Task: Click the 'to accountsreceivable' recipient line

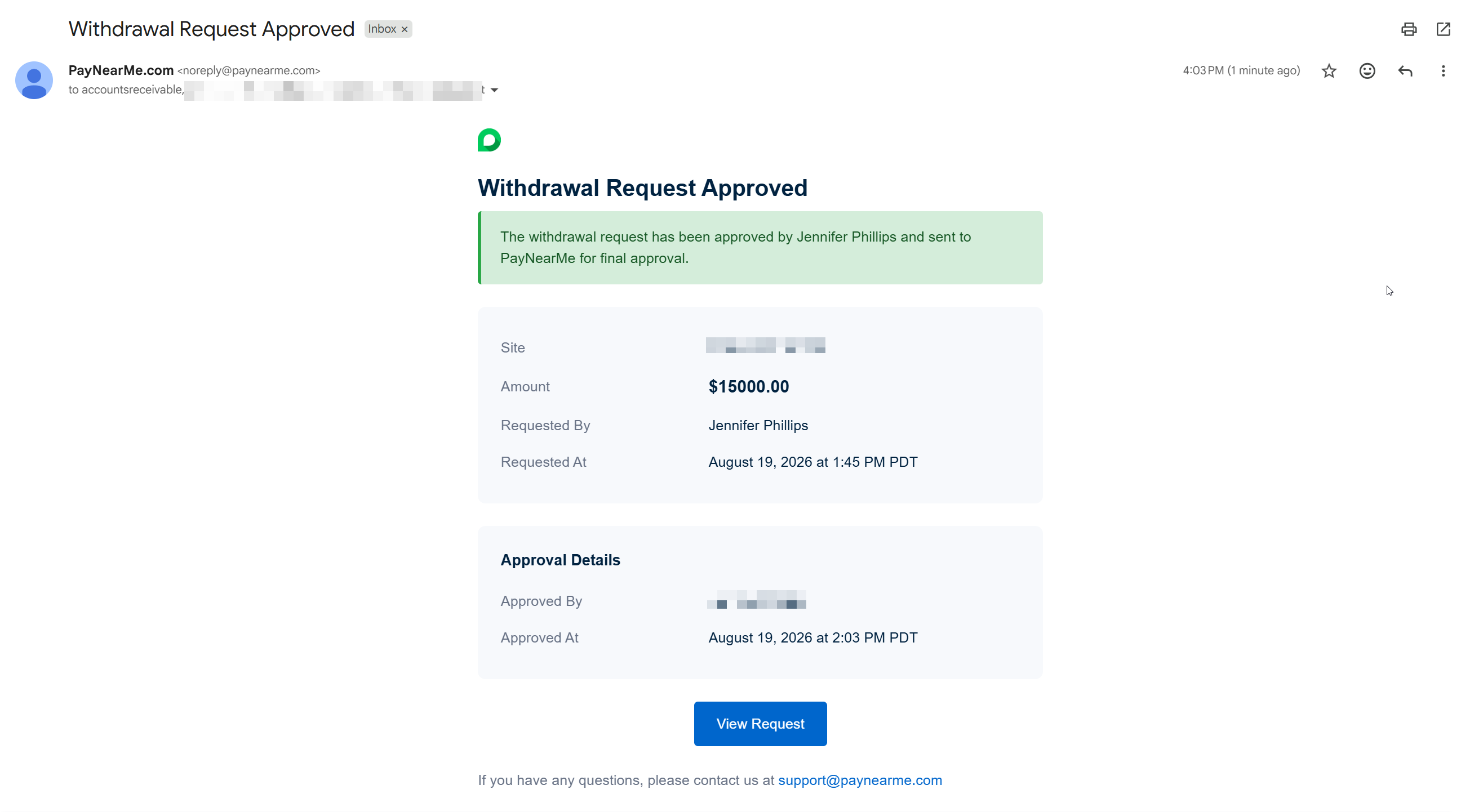Action: tap(126, 90)
